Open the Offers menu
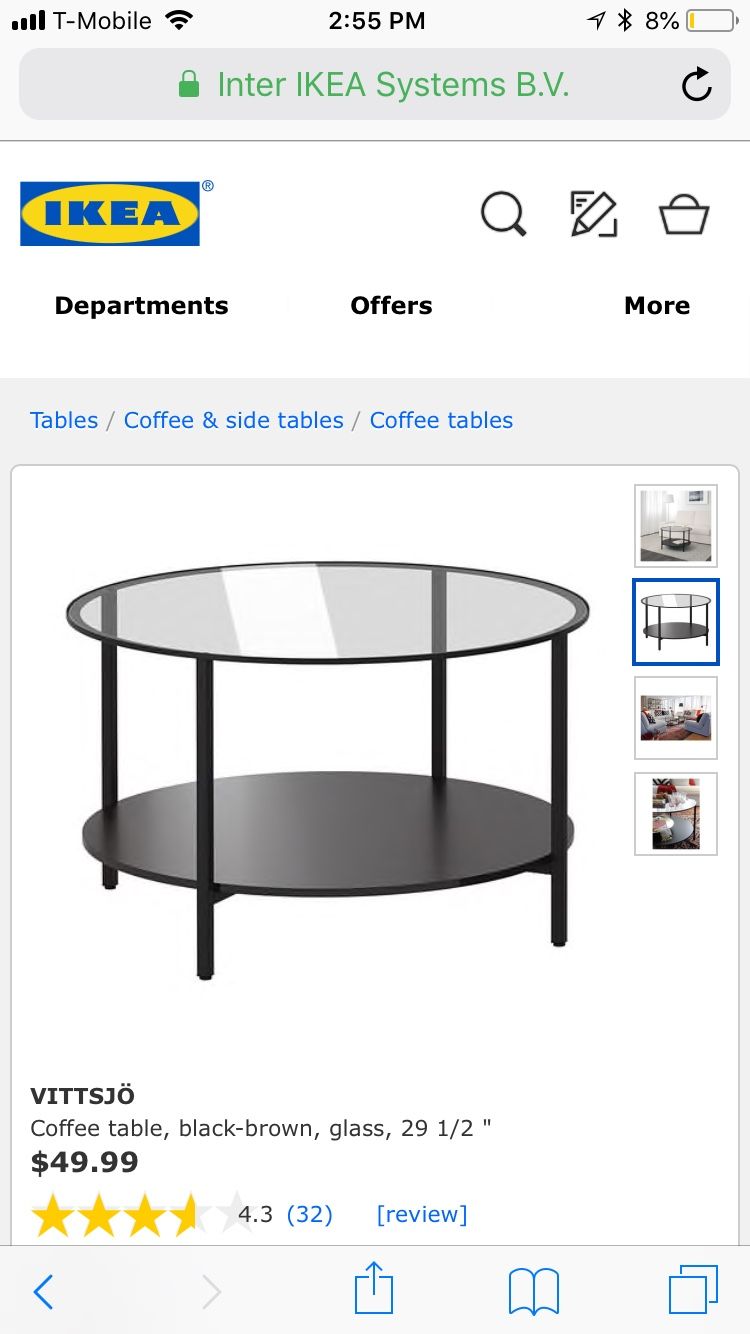The height and width of the screenshot is (1334, 750). click(x=391, y=306)
